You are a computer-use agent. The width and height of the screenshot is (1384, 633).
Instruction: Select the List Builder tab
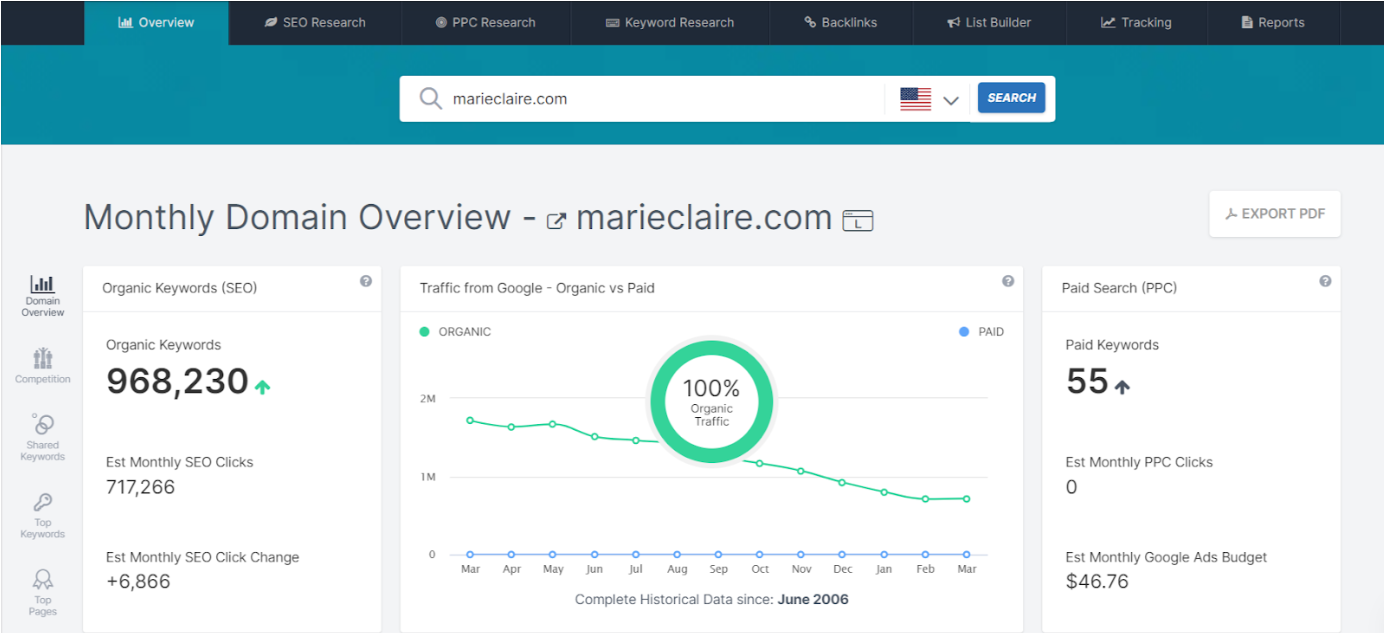tap(989, 22)
